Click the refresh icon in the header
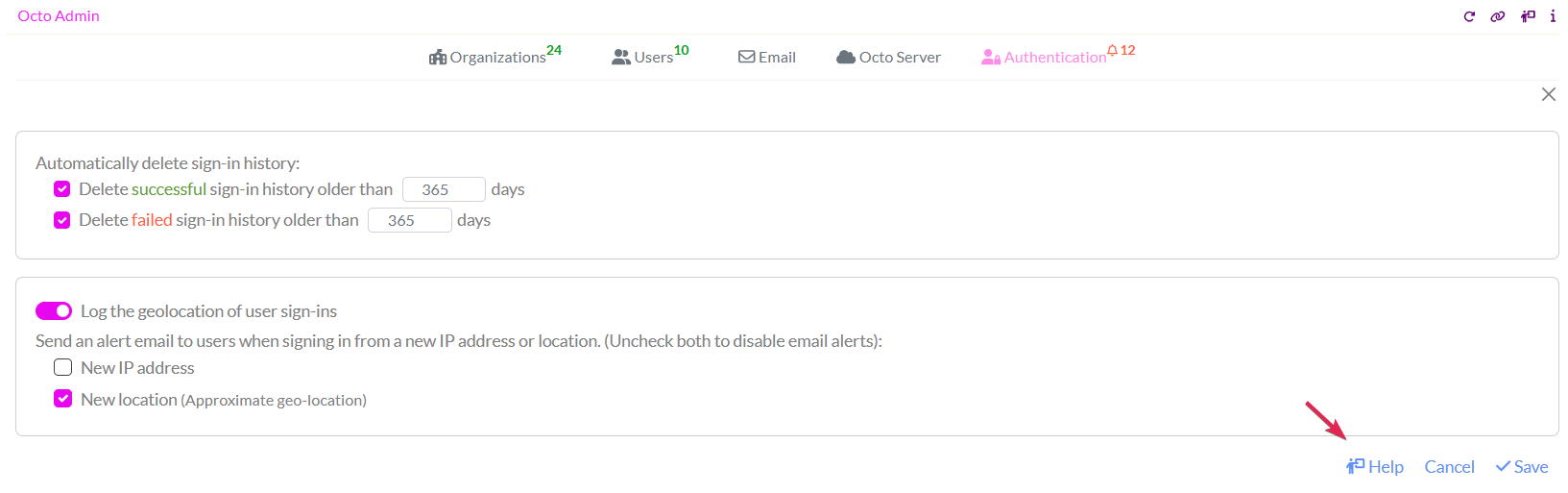Screen dimensions: 1568x493 point(1469,16)
